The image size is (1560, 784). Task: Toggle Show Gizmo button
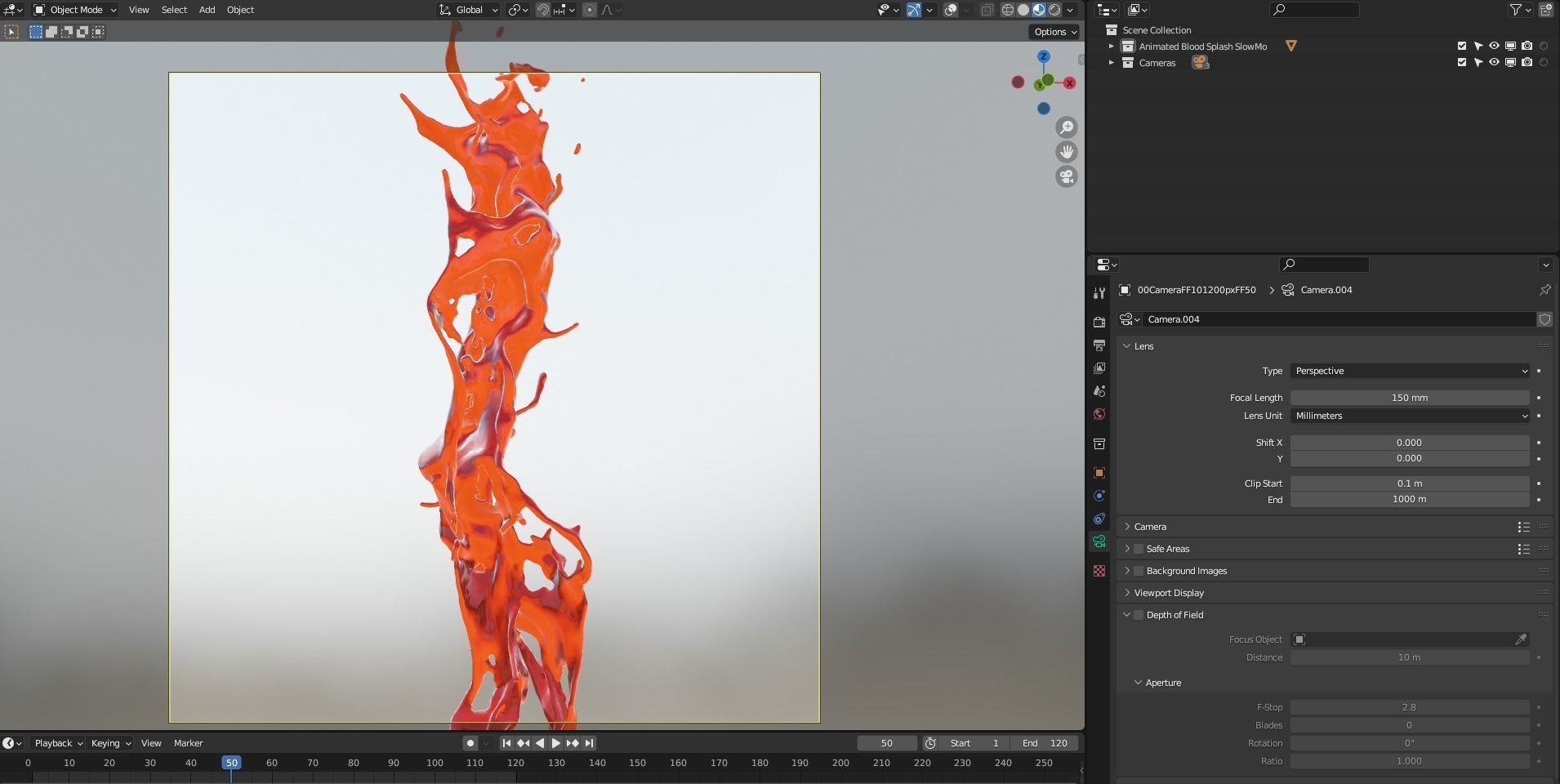pos(914,10)
